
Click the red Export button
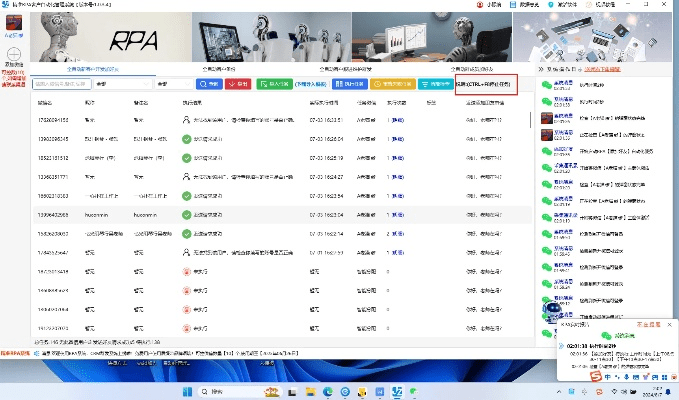point(240,85)
